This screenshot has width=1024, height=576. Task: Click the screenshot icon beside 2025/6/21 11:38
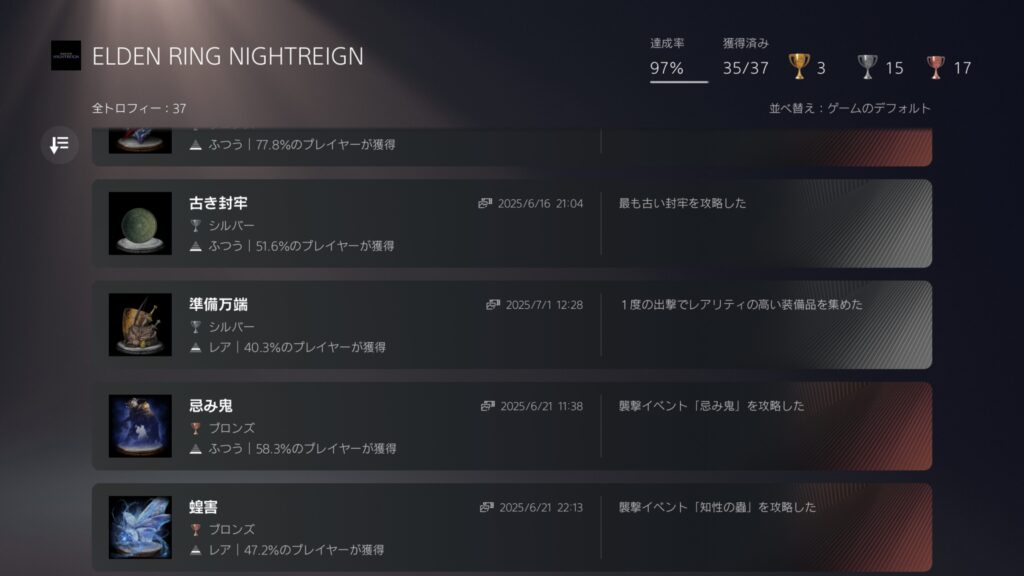click(488, 406)
